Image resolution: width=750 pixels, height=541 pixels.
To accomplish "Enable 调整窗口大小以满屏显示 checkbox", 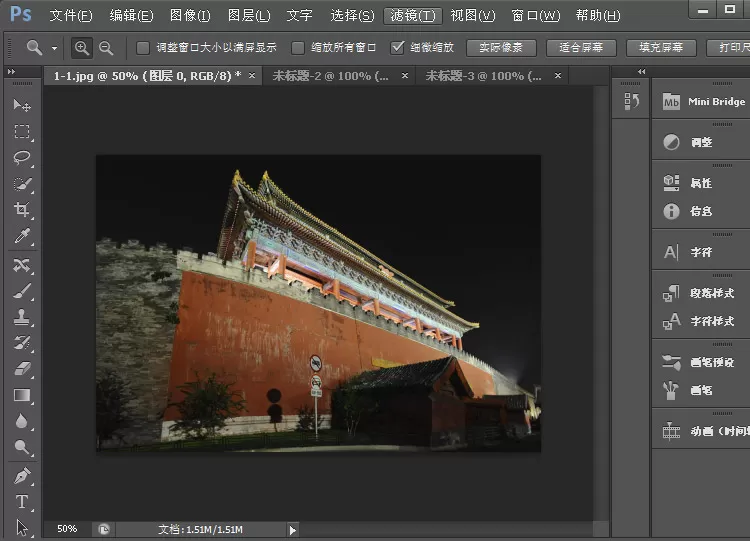I will tap(143, 48).
